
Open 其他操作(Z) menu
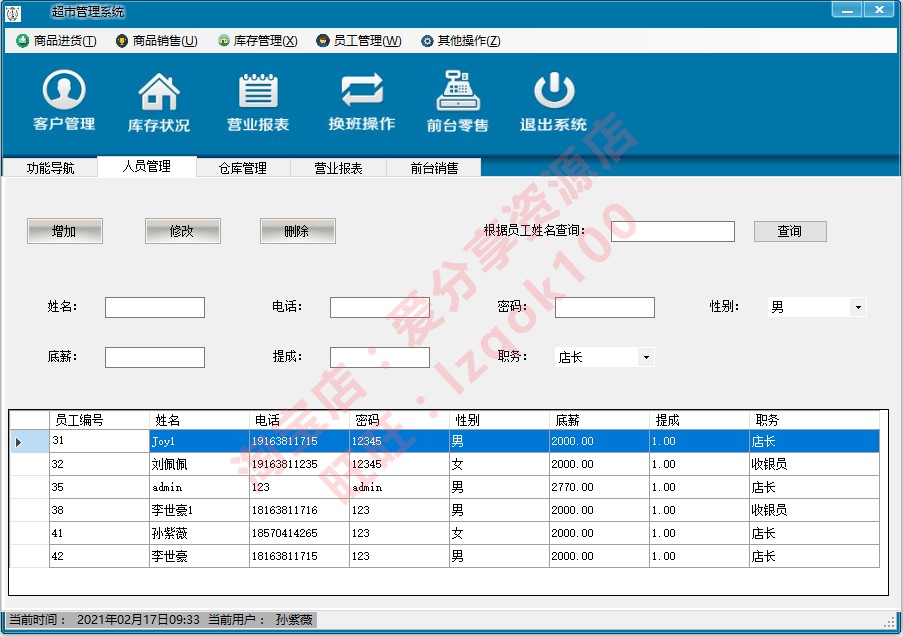click(x=461, y=41)
